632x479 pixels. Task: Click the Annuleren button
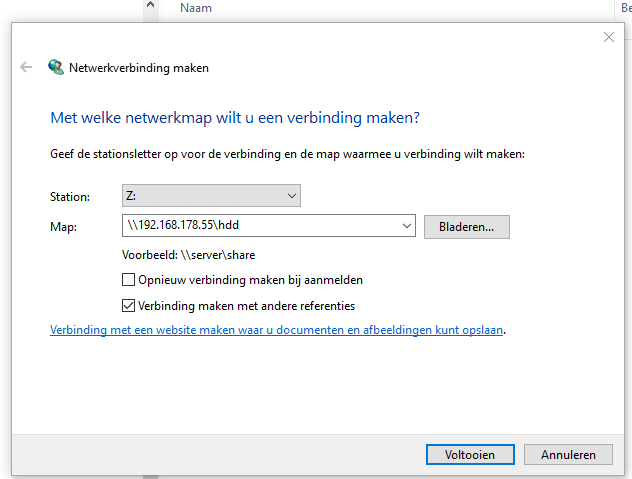[x=568, y=455]
